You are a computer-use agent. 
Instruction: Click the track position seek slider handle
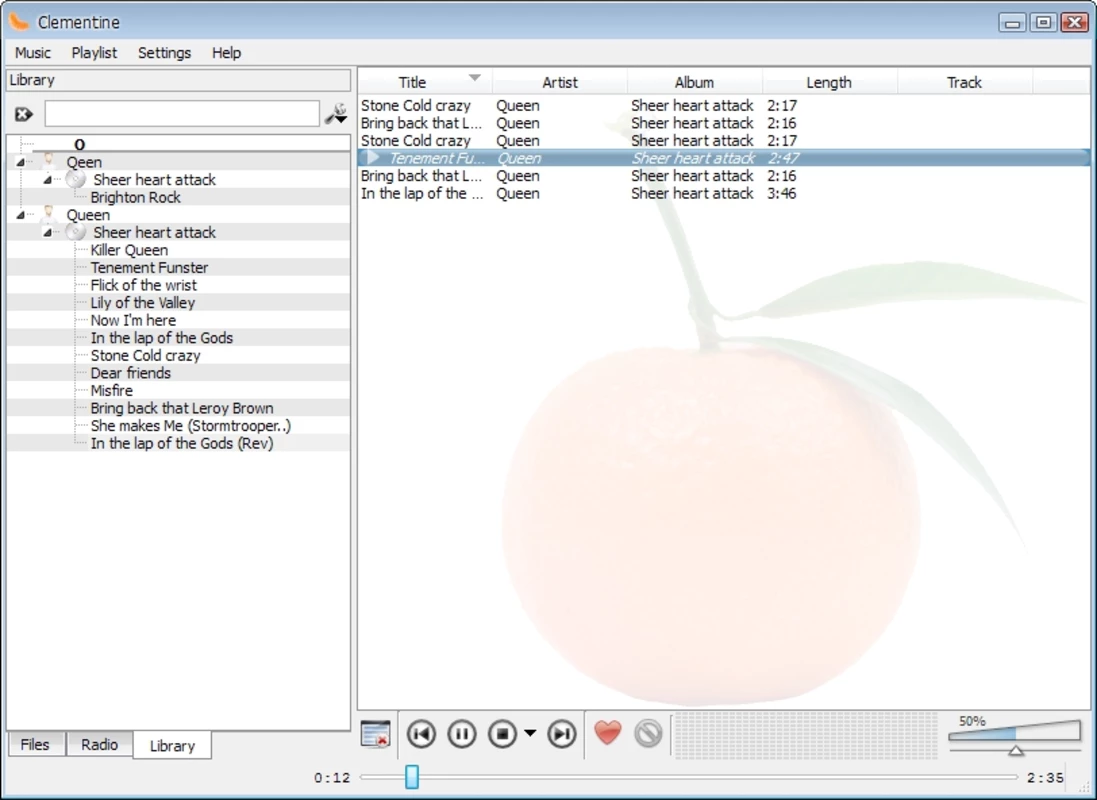point(412,777)
